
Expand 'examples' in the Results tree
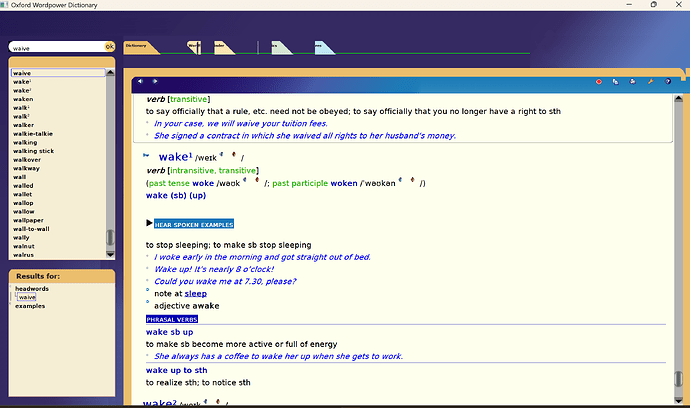30,306
